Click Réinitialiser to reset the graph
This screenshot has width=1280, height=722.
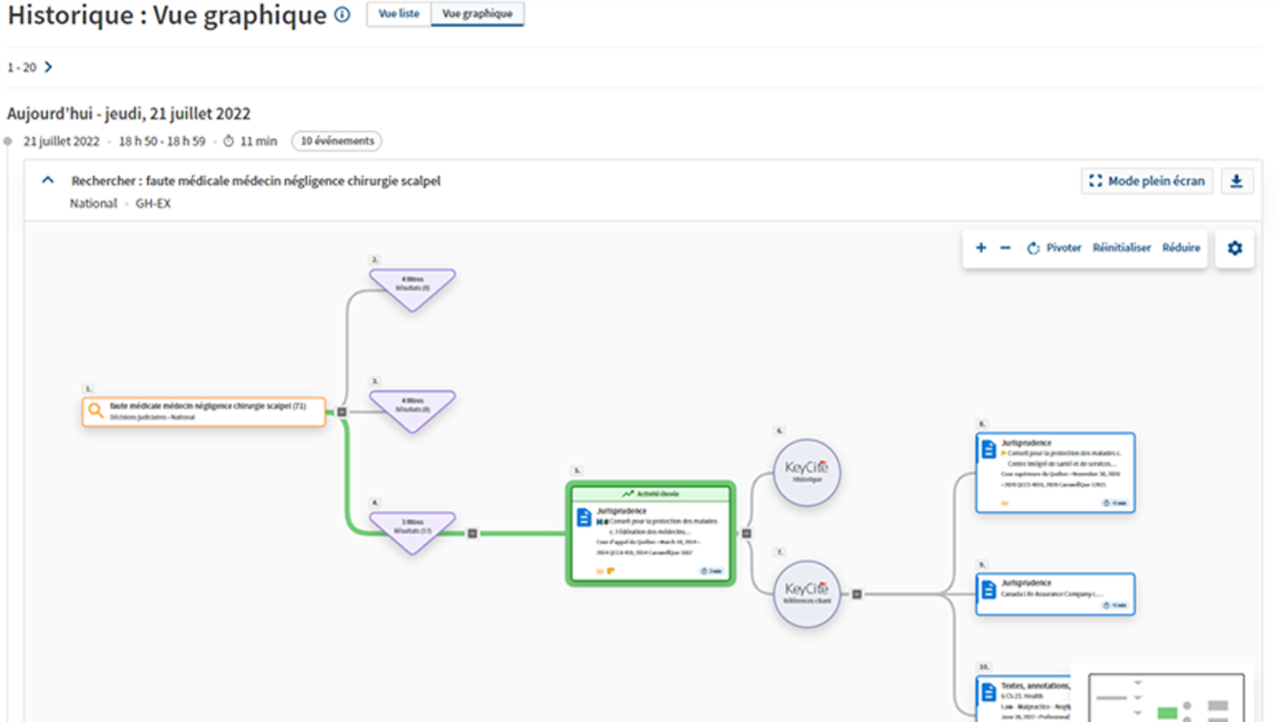tap(1121, 248)
